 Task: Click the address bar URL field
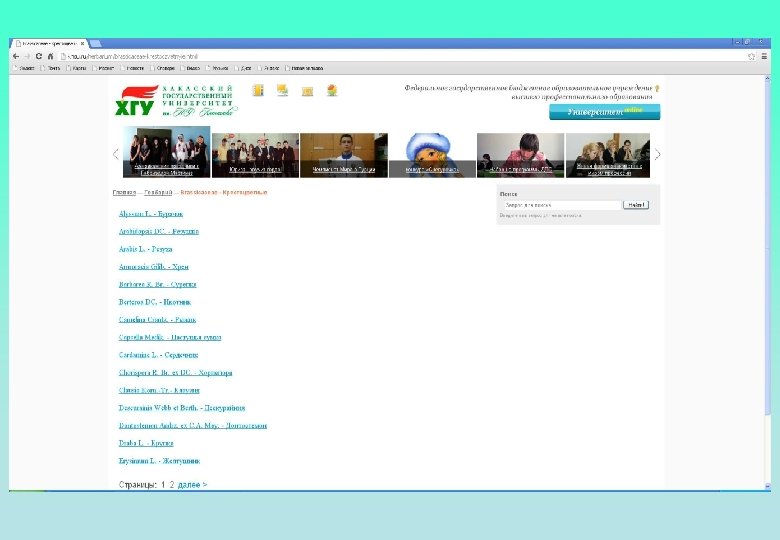[x=403, y=57]
